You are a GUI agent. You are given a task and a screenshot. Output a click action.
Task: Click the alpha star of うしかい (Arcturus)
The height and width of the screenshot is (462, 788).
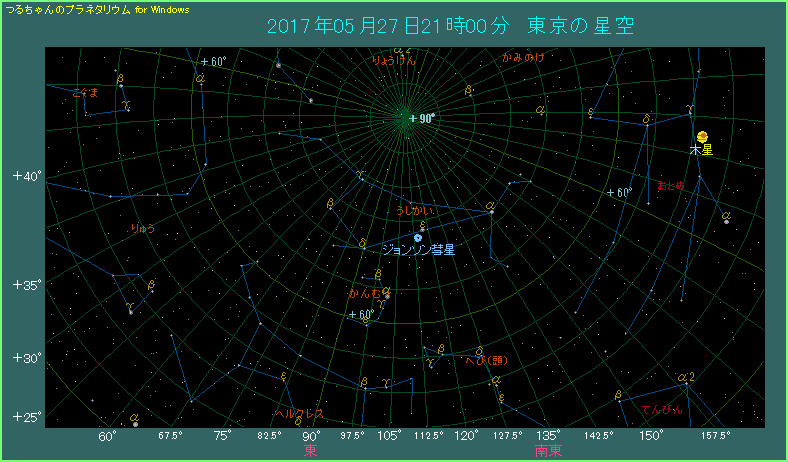pos(491,211)
